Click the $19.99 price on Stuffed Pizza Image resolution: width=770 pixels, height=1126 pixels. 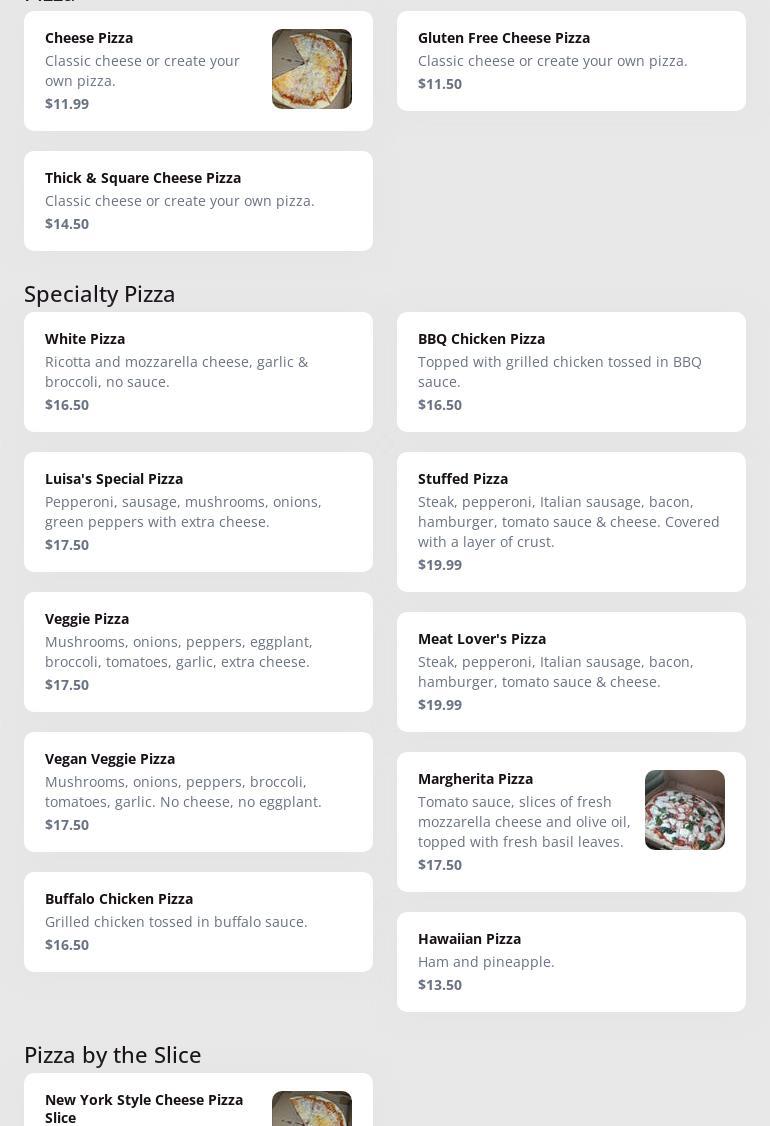(440, 565)
